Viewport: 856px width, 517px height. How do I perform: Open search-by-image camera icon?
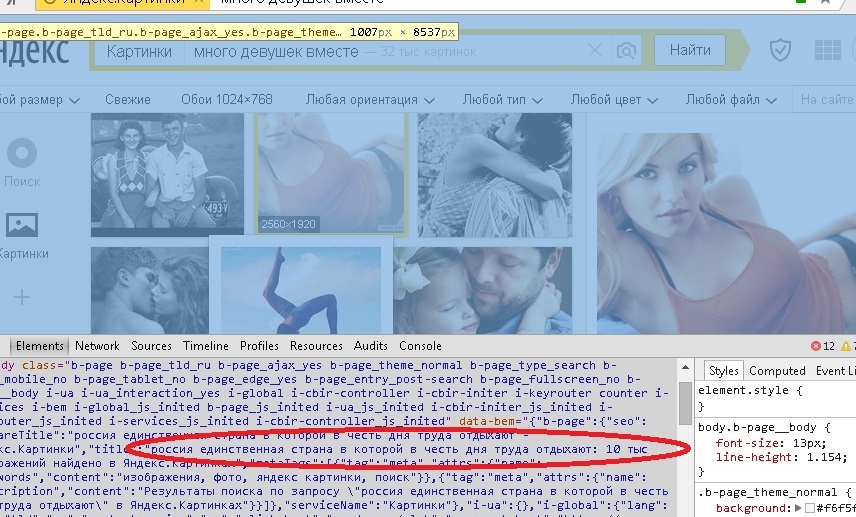pyautogui.click(x=626, y=51)
